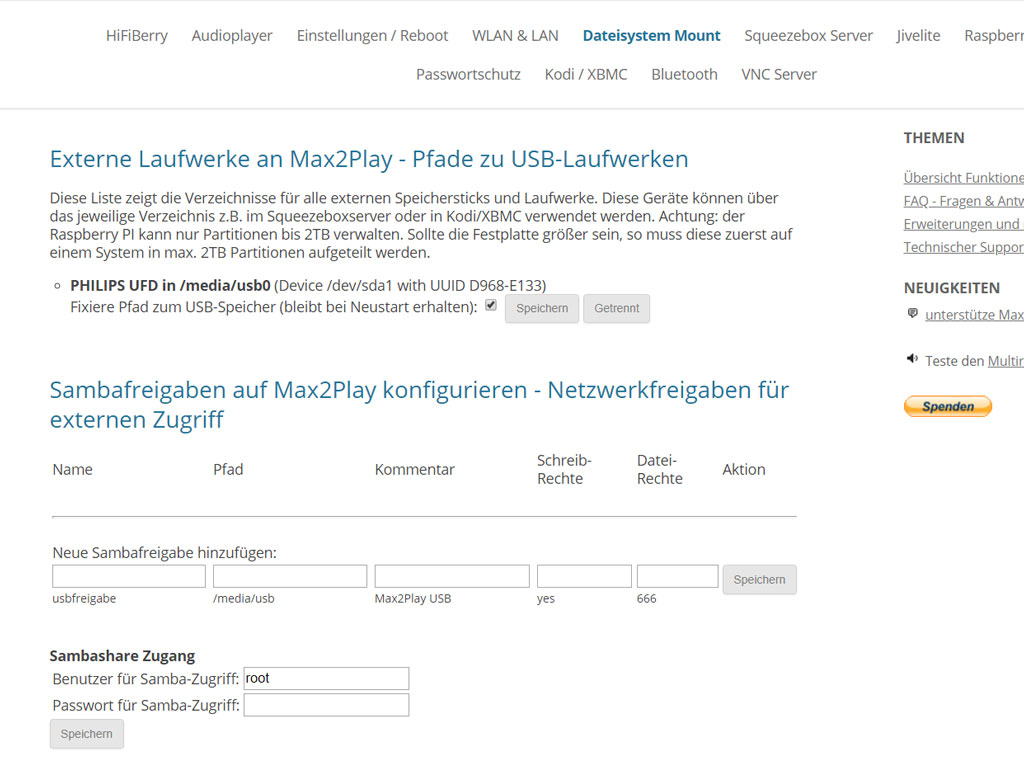Switch to Kodi / XBMC tab
1024x768 pixels.
click(586, 74)
